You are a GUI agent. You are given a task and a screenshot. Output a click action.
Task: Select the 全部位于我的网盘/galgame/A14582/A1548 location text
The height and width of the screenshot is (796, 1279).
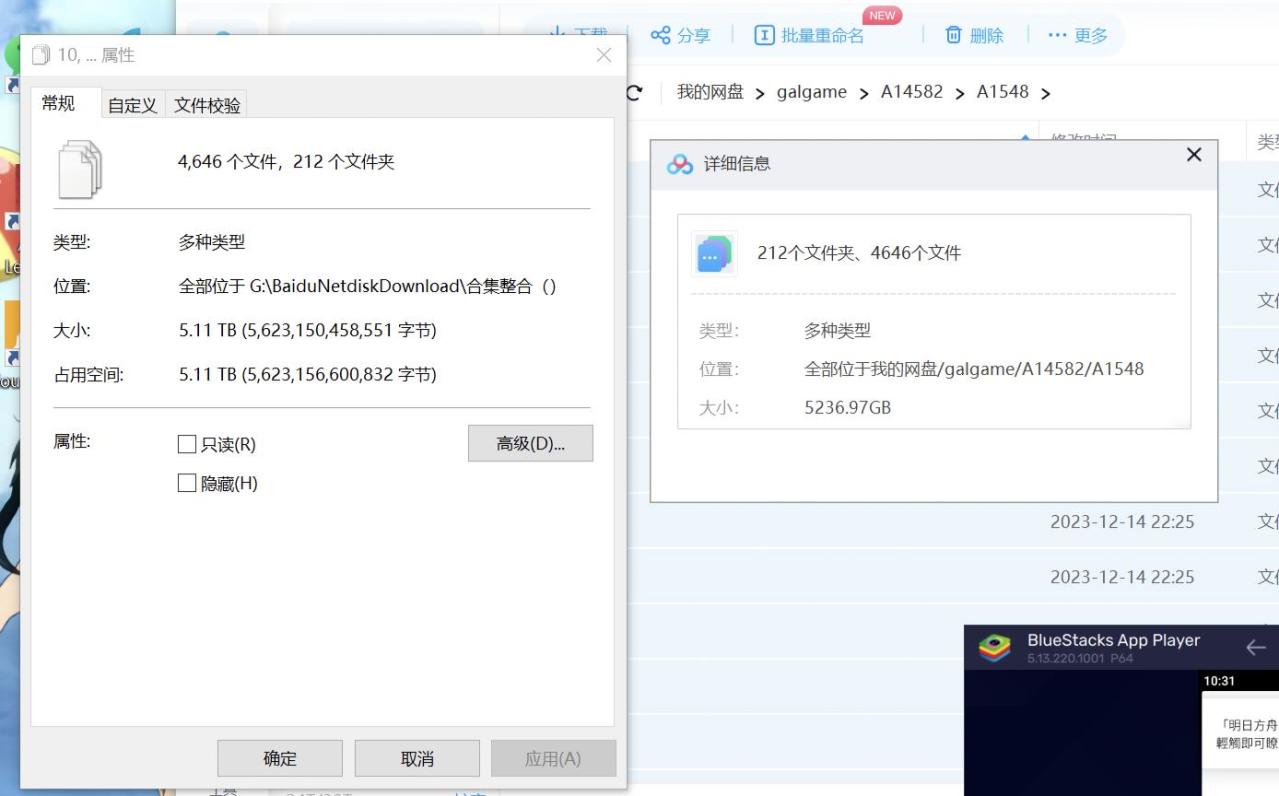(x=974, y=369)
